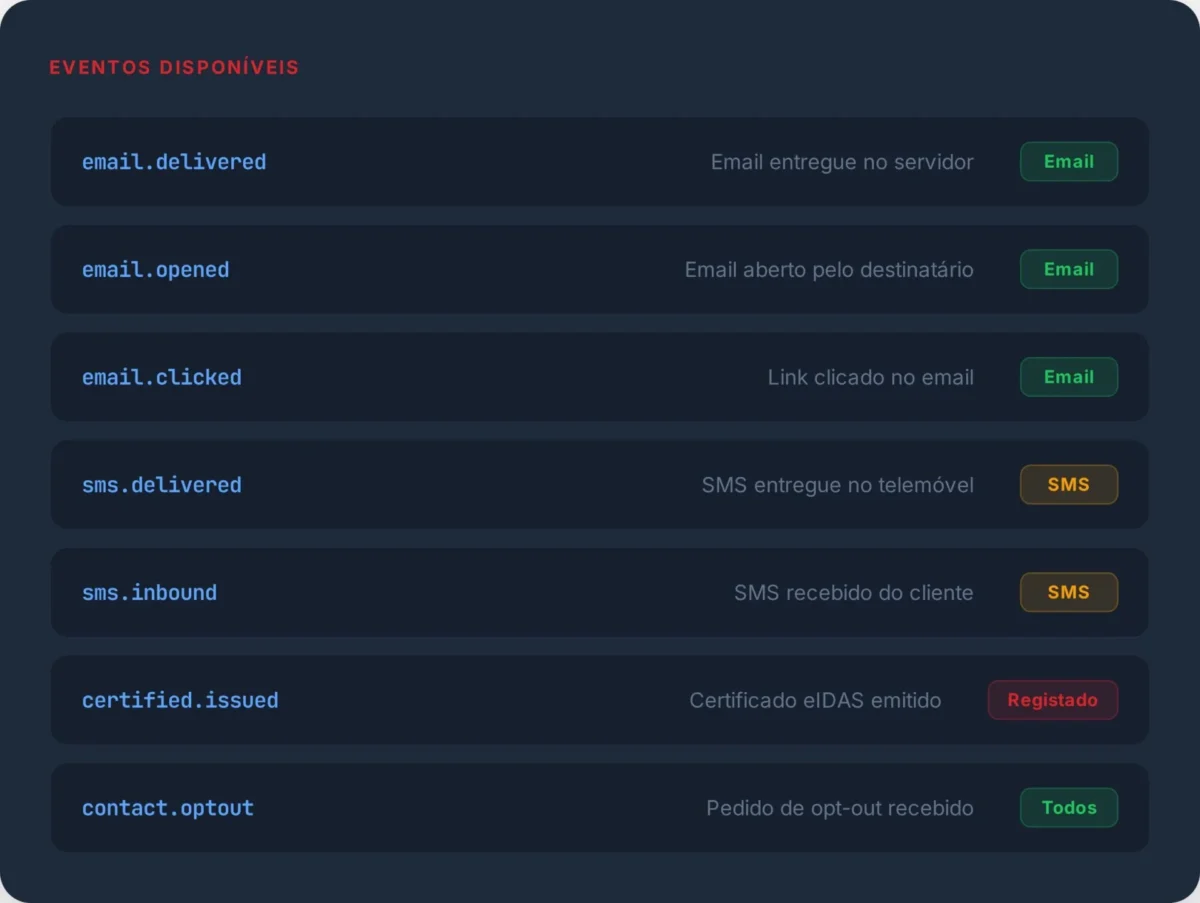The image size is (1200, 903).
Task: Select the SMS badge on sms.inbound row
Action: click(x=1068, y=592)
